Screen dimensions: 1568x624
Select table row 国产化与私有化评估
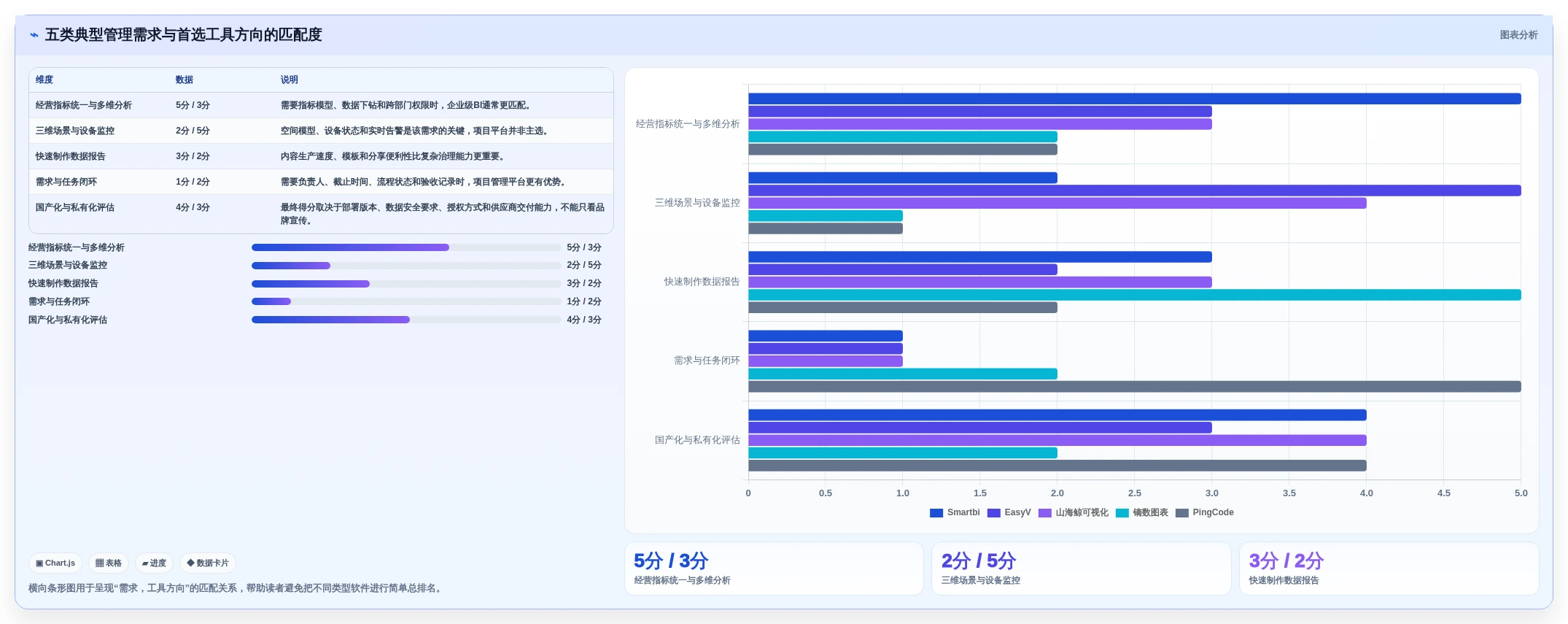[321, 214]
